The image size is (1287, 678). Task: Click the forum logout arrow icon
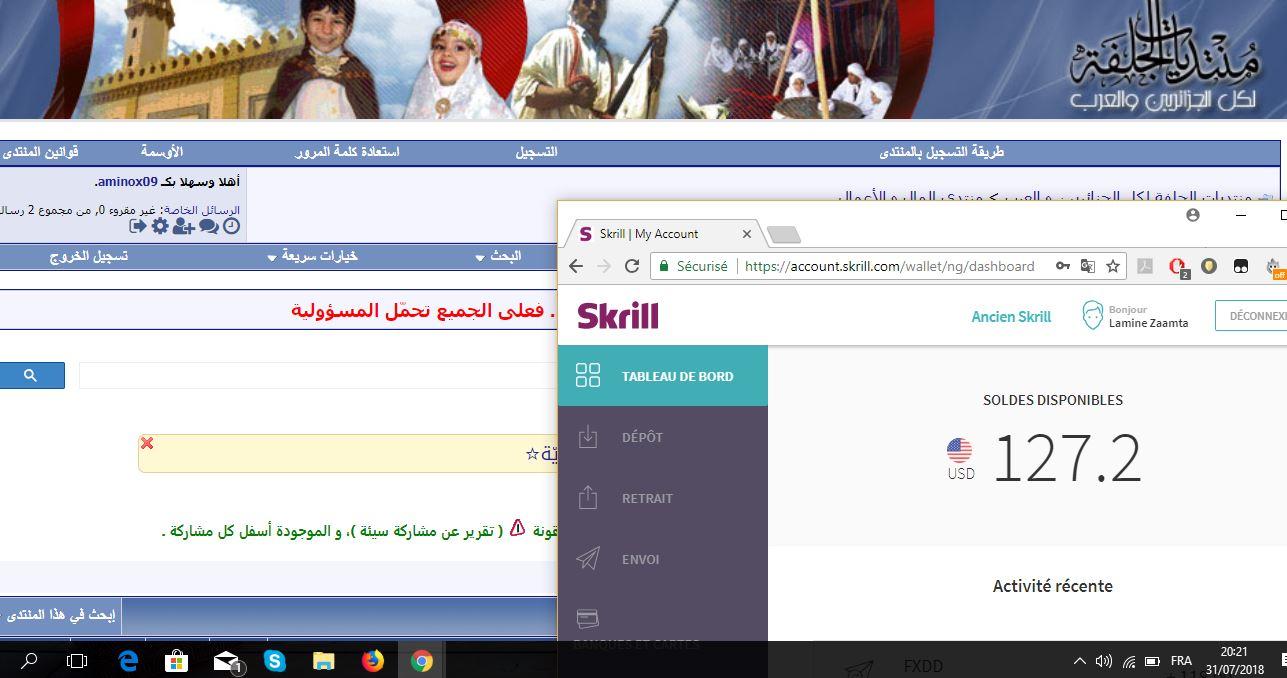(138, 227)
